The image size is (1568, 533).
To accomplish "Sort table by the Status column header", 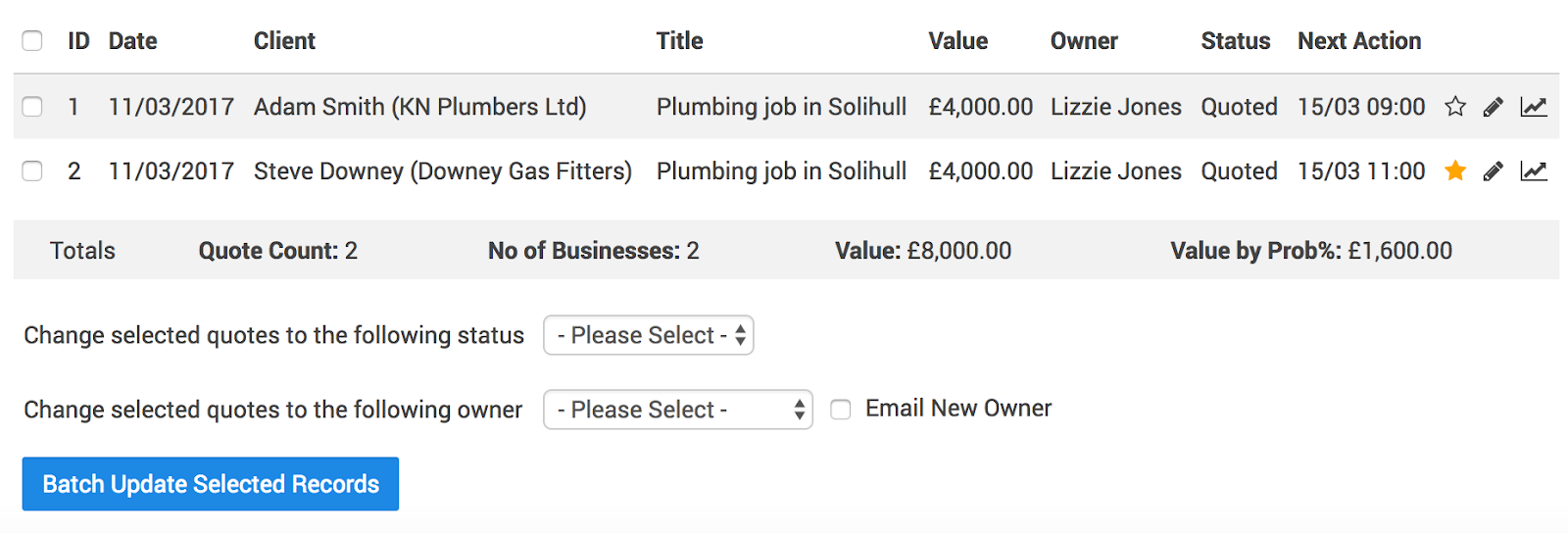I will click(x=1235, y=41).
